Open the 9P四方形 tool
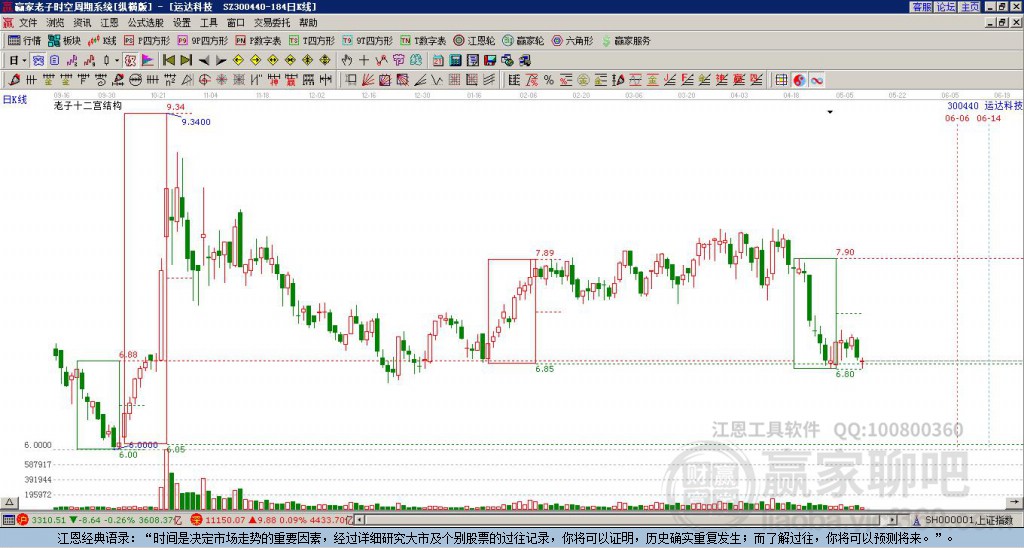Screen dimensions: 1024x548 [x=202, y=40]
